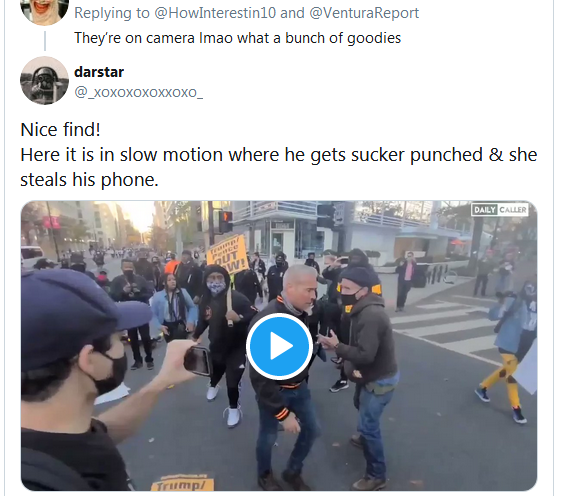Visit the @VenturaReport mention link
This screenshot has height=496, width=586.
tap(364, 13)
